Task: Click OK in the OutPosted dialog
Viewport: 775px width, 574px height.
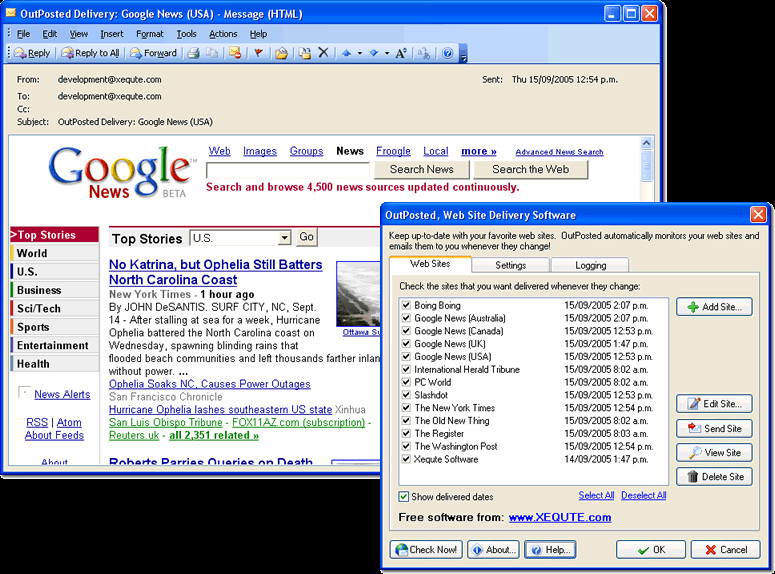Action: point(651,549)
